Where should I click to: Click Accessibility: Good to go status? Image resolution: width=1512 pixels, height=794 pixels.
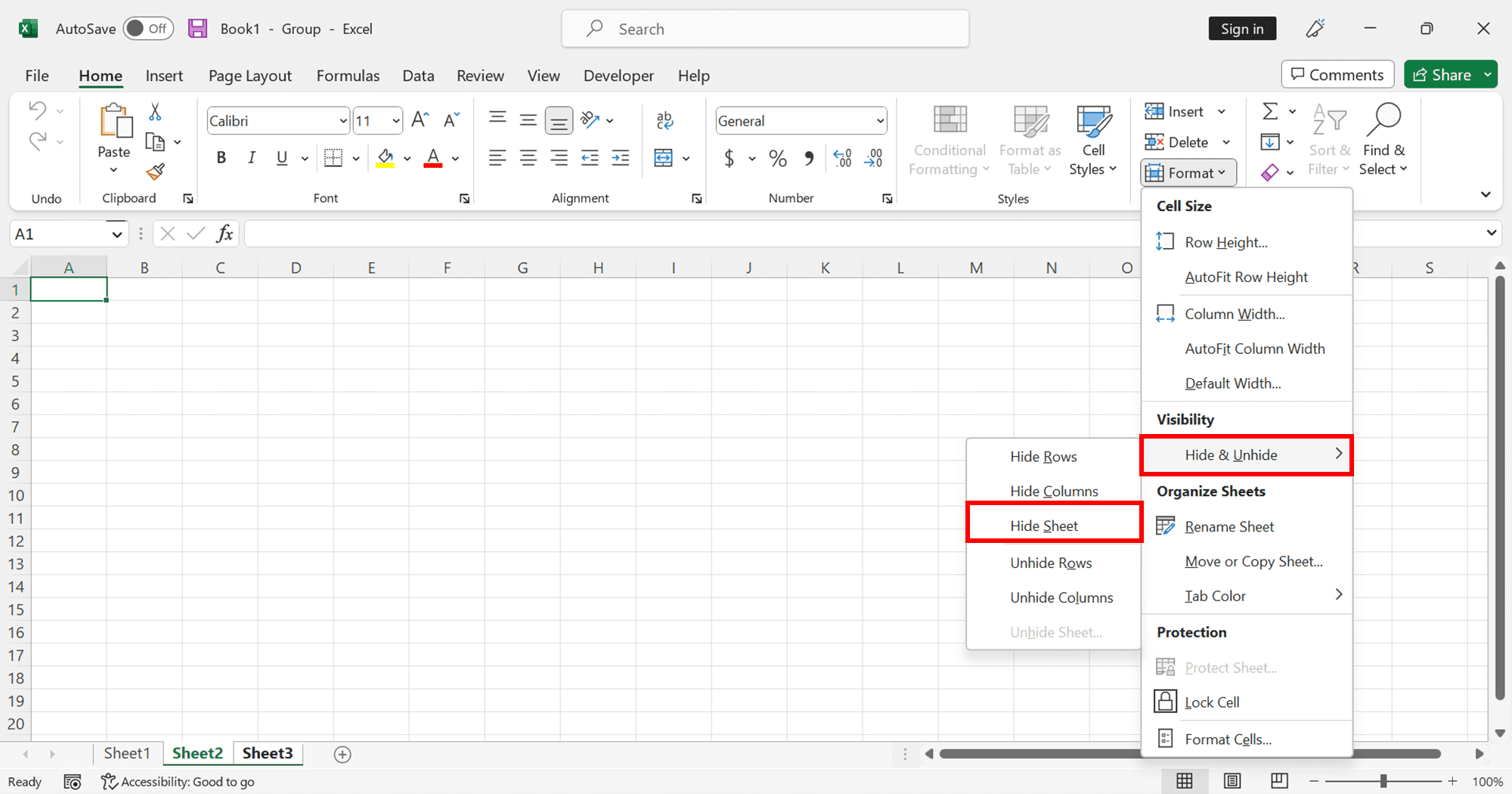pos(178,782)
